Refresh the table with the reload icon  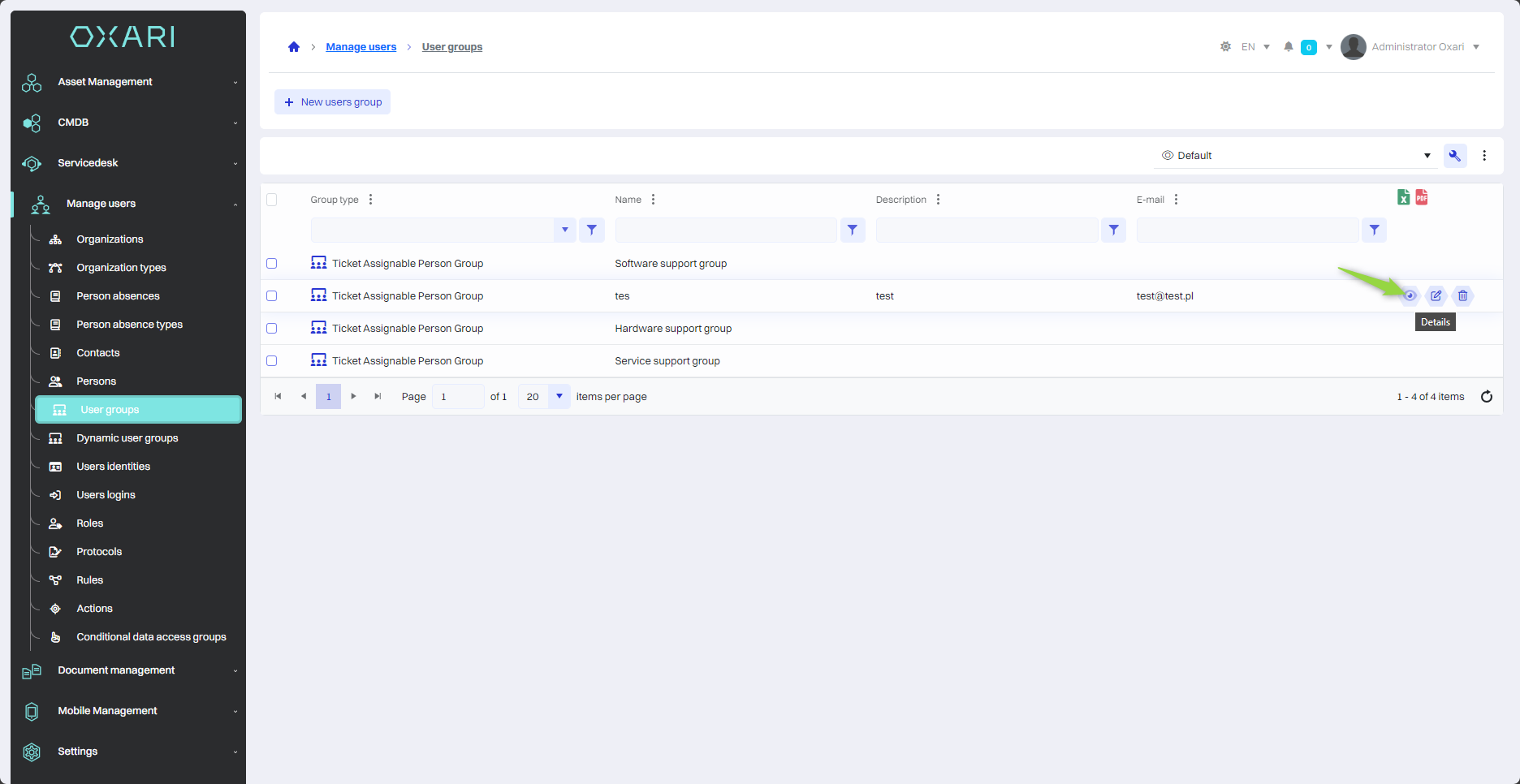pyautogui.click(x=1486, y=397)
